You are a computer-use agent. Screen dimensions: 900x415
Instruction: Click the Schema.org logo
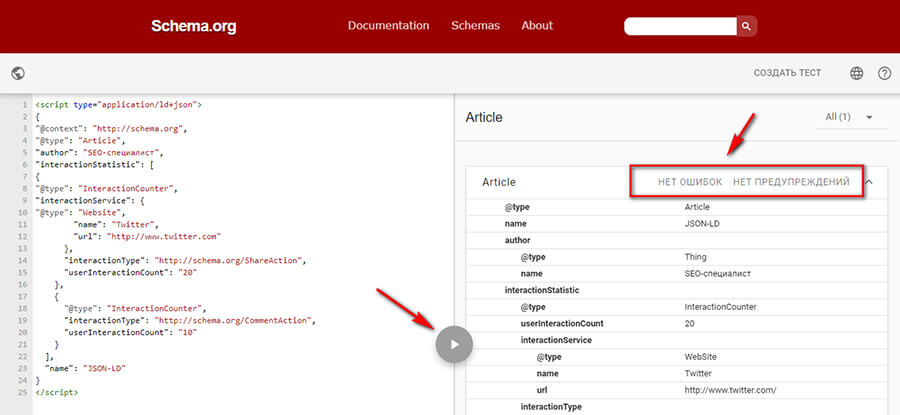[193, 27]
